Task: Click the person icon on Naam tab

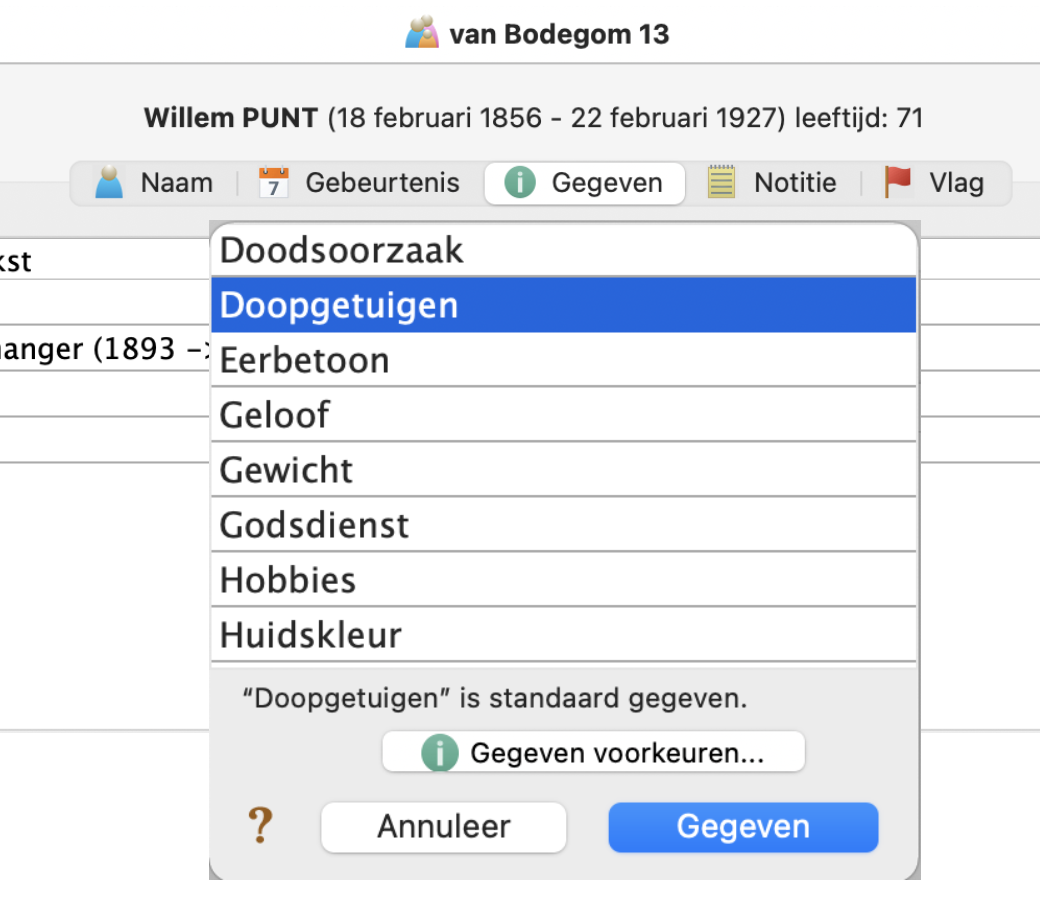Action: (x=109, y=183)
